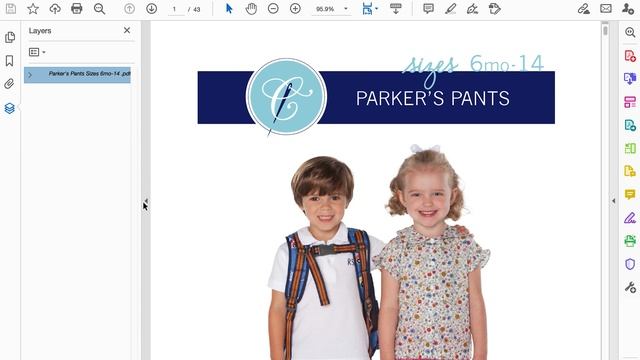Open Export PDF tool
The width and height of the screenshot is (640, 360).
coord(630,78)
